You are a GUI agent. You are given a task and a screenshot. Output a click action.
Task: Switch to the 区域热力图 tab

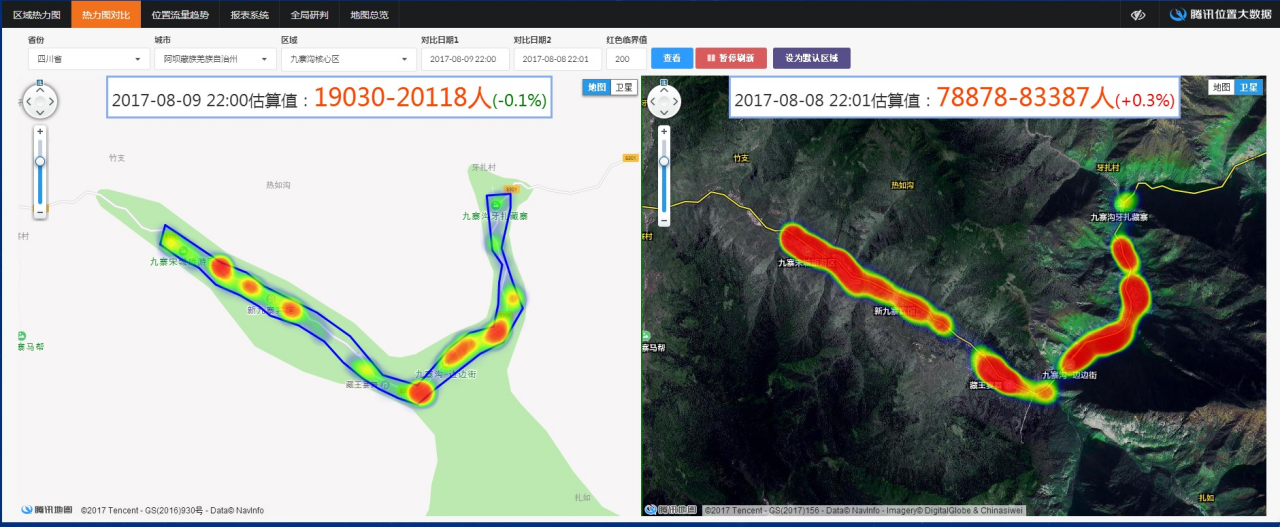pyautogui.click(x=36, y=15)
